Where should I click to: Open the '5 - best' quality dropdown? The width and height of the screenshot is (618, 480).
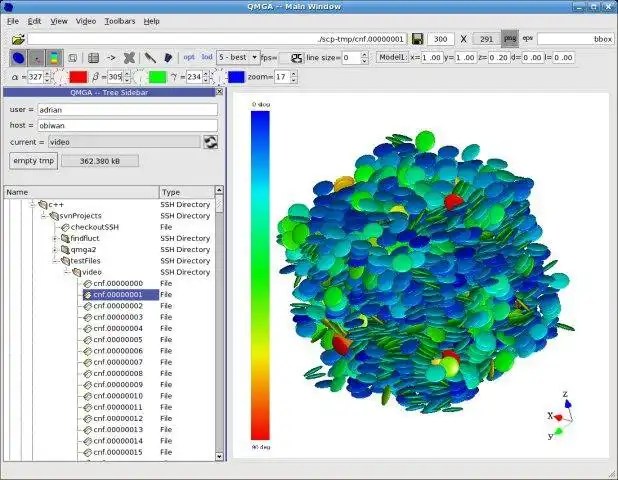238,58
